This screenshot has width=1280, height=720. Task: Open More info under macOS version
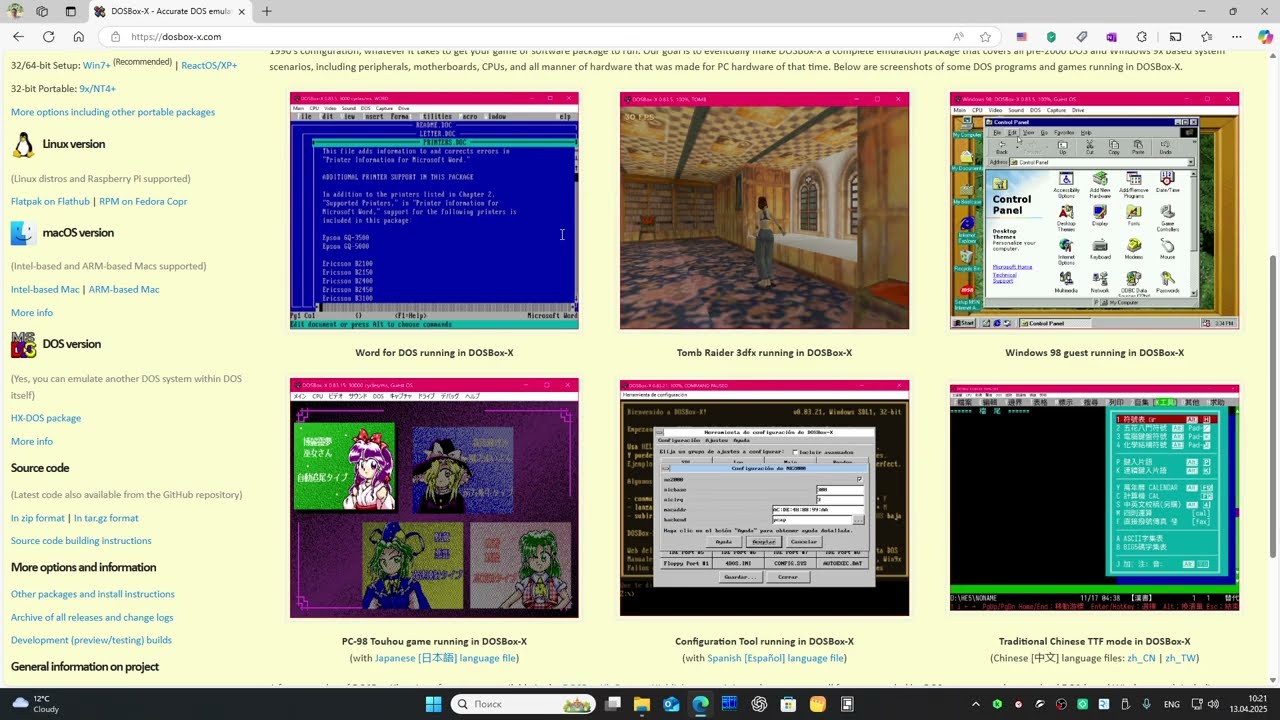click(32, 312)
